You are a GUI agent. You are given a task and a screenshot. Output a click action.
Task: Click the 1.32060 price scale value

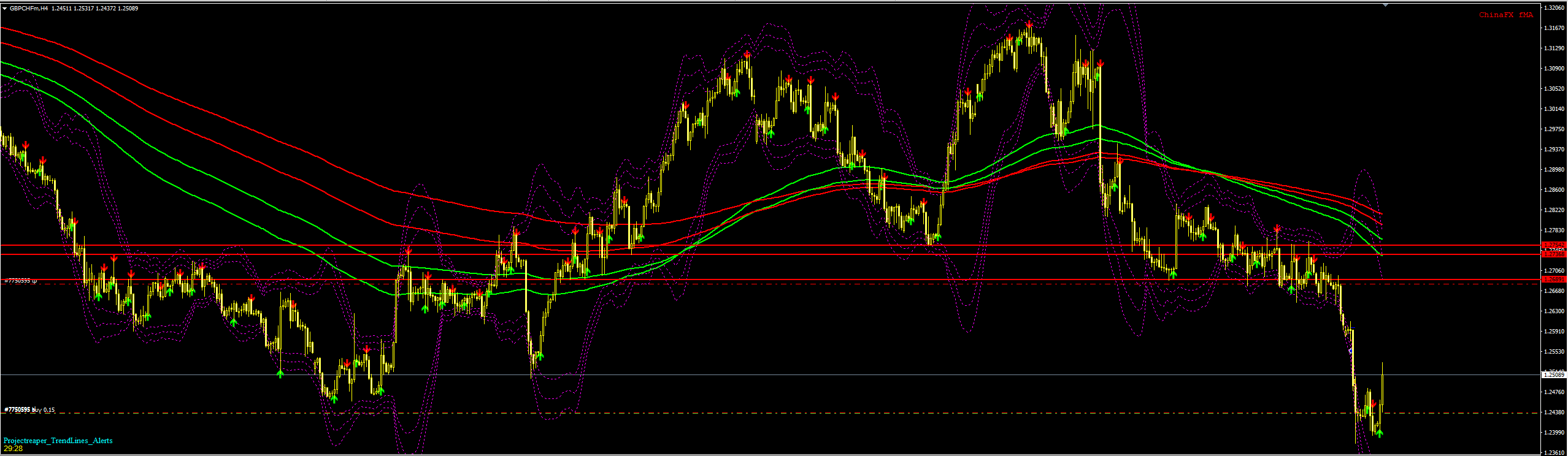1555,8
